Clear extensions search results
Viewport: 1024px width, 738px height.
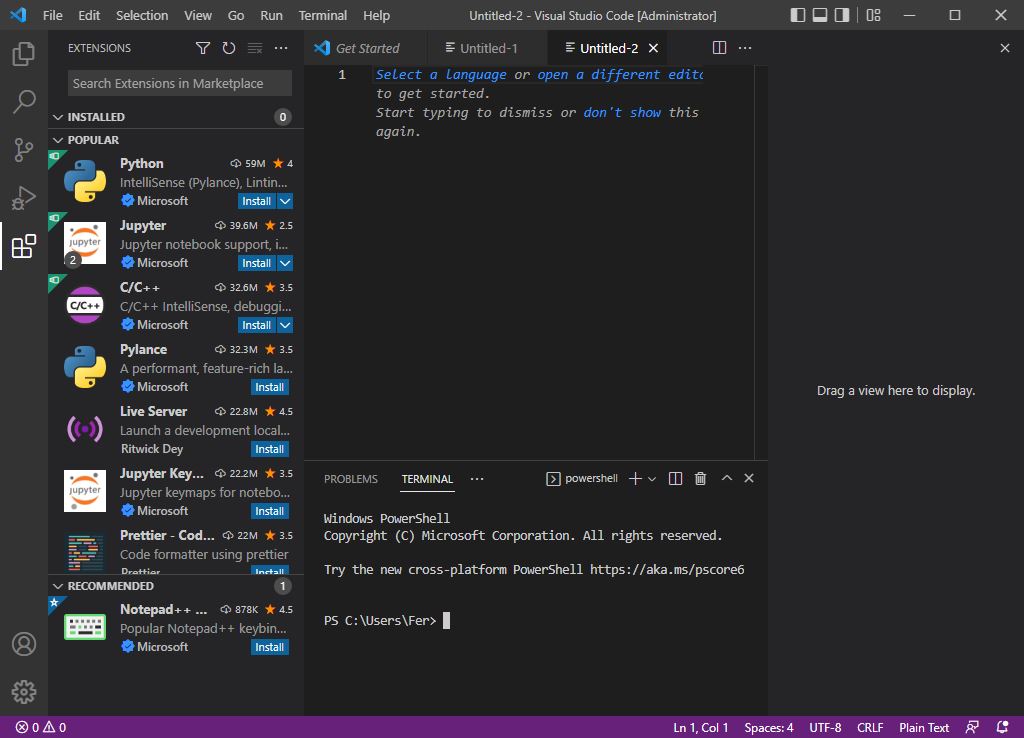pyautogui.click(x=255, y=48)
